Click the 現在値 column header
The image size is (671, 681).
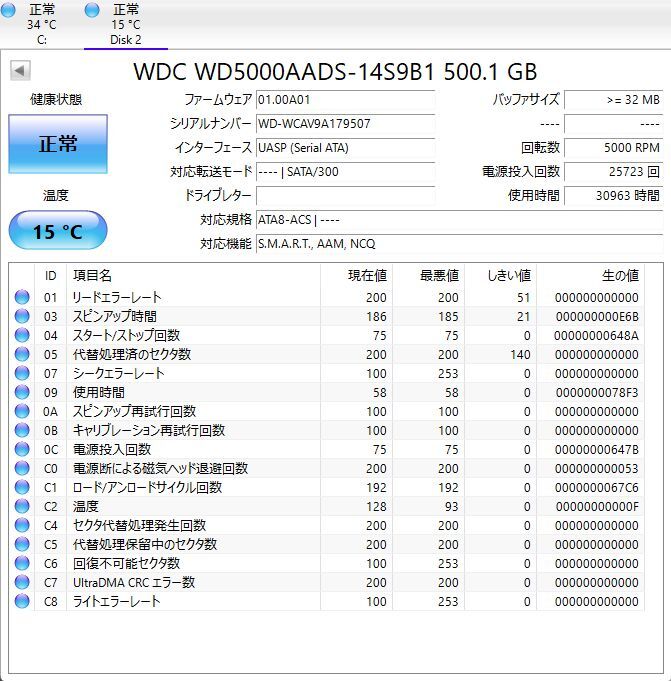click(x=357, y=275)
